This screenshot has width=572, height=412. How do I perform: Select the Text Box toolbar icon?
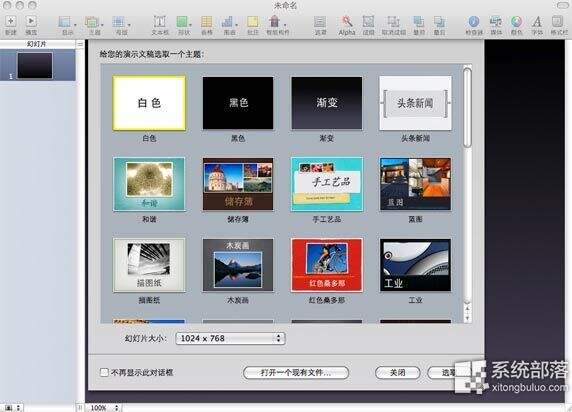click(159, 22)
